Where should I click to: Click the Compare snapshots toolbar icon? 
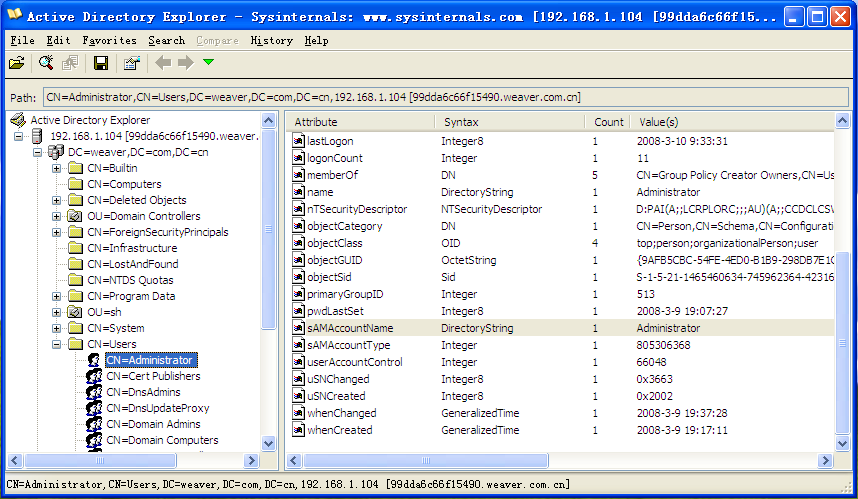point(70,63)
